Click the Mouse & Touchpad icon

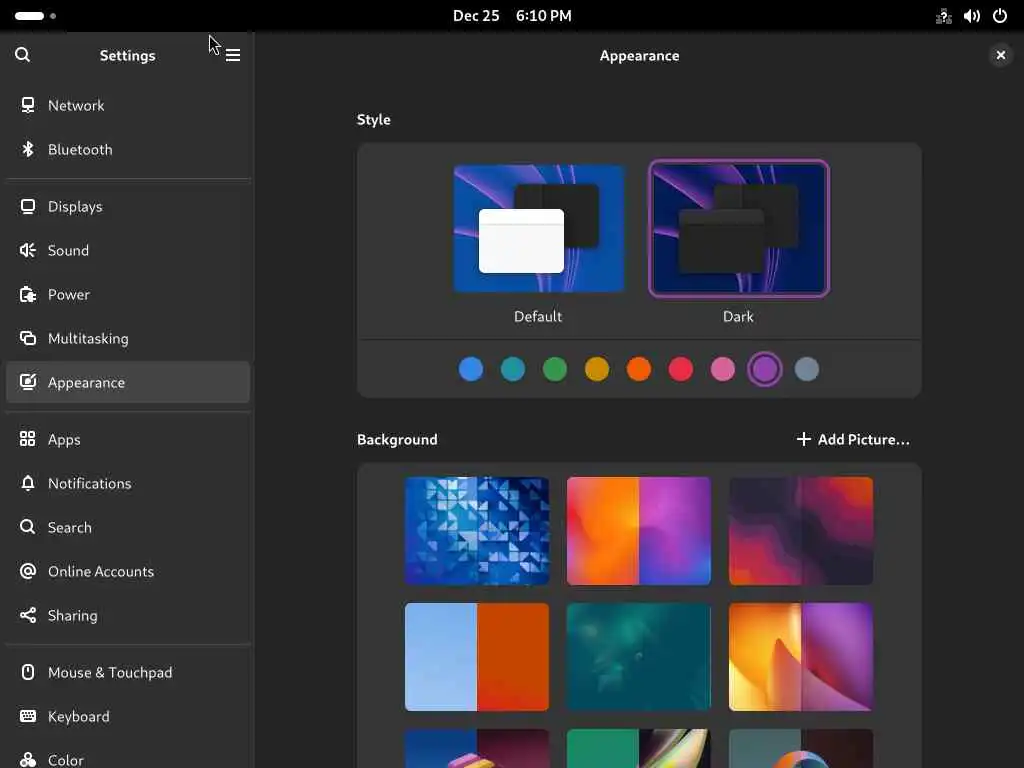(27, 672)
